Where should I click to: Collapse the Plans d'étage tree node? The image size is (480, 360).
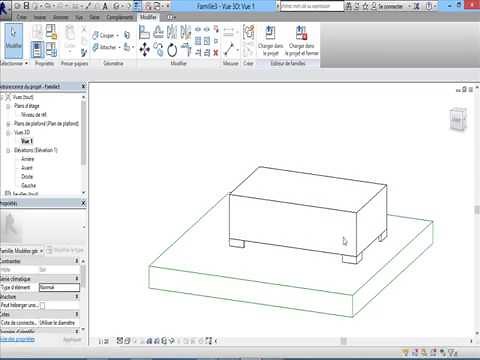(x=8, y=106)
